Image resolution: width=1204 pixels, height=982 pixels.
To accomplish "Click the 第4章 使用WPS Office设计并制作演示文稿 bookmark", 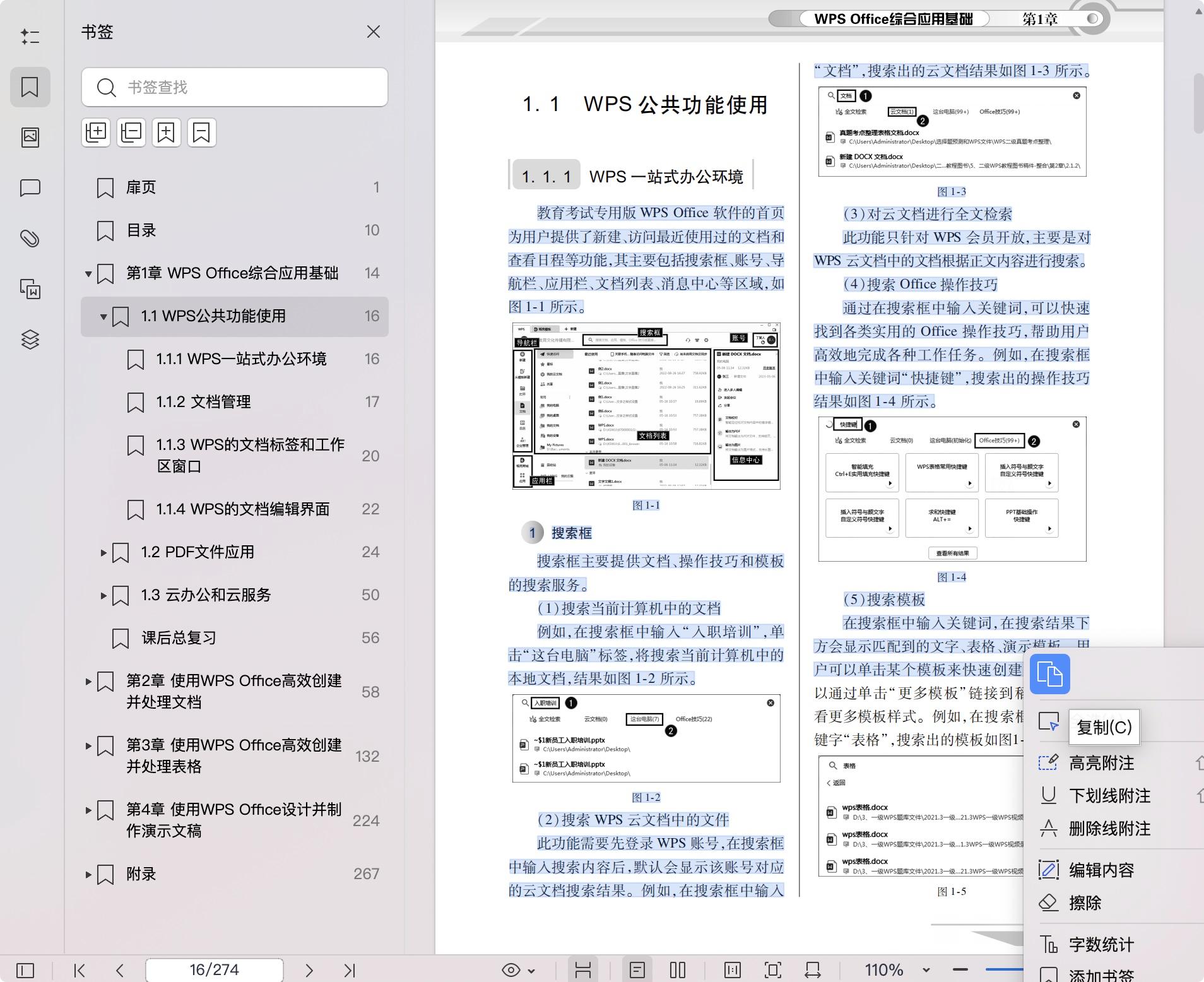I will [235, 820].
